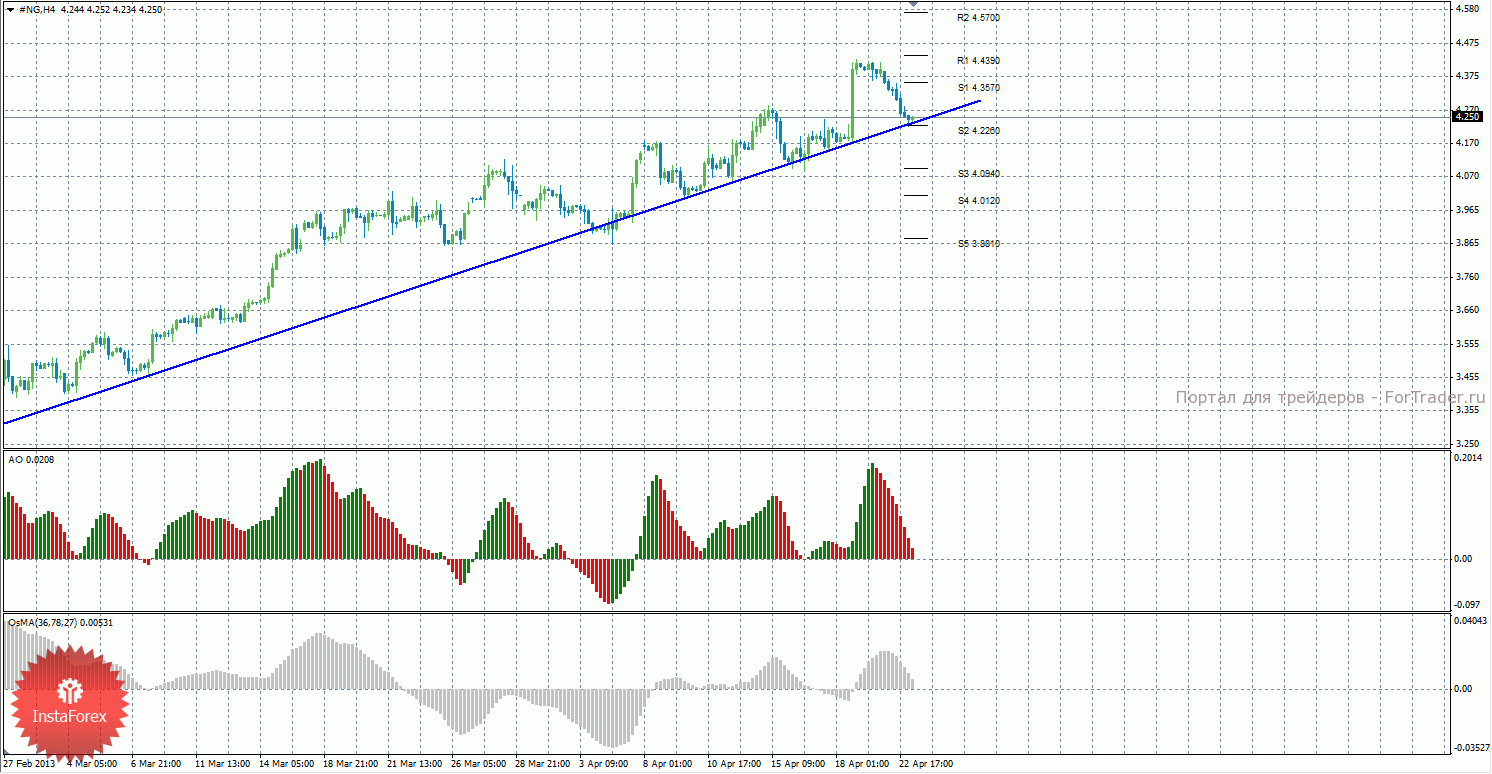Click the R2 4.5700 resistance label
1492x774 pixels.
[x=978, y=18]
